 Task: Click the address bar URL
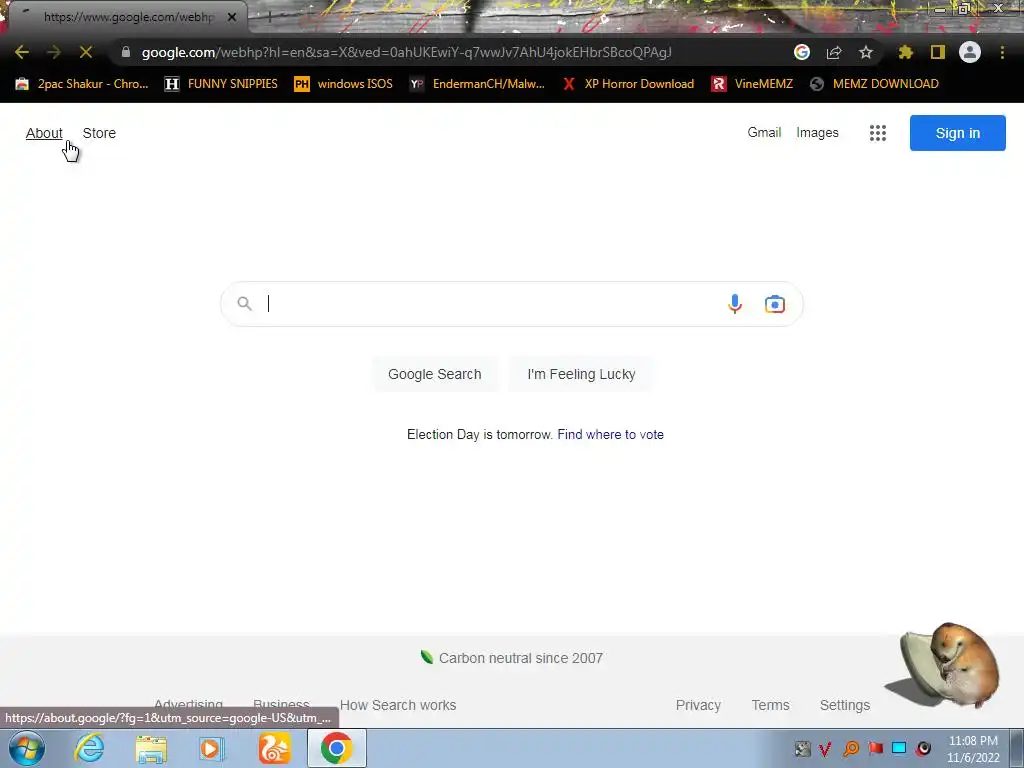click(406, 52)
